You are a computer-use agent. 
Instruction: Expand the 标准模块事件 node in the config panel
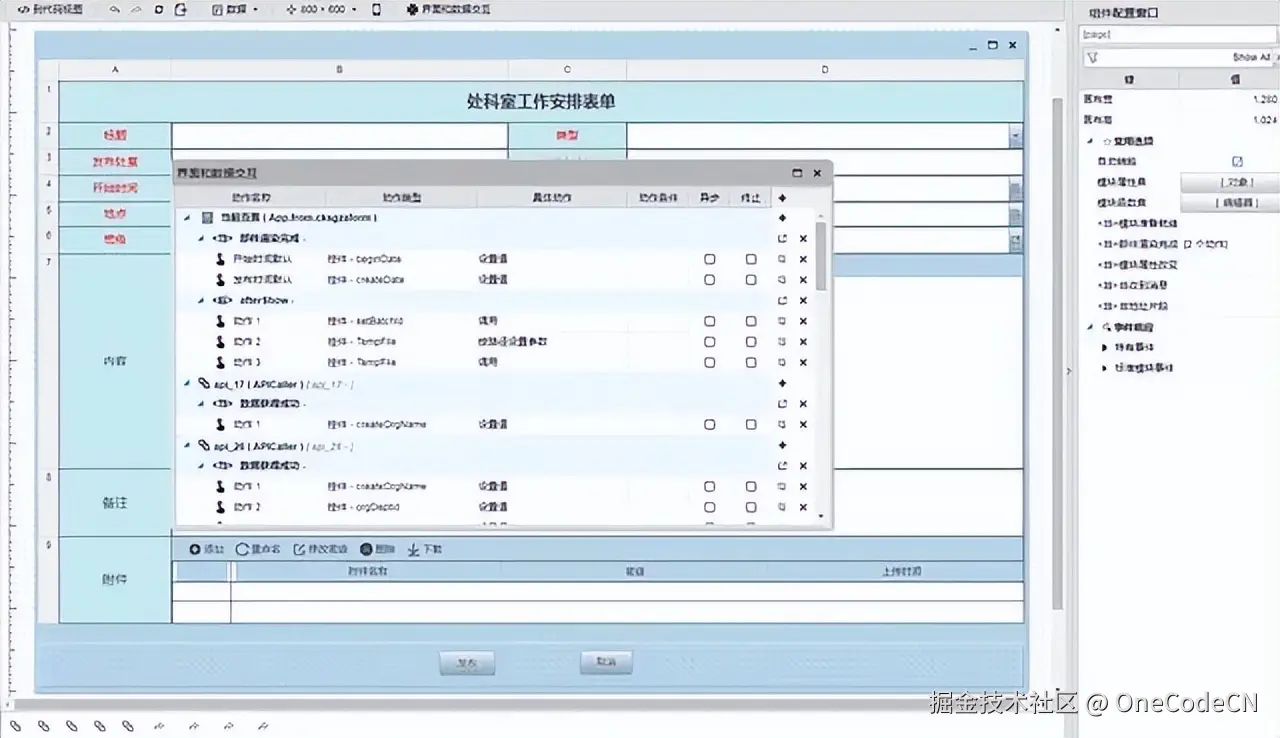coord(1104,368)
